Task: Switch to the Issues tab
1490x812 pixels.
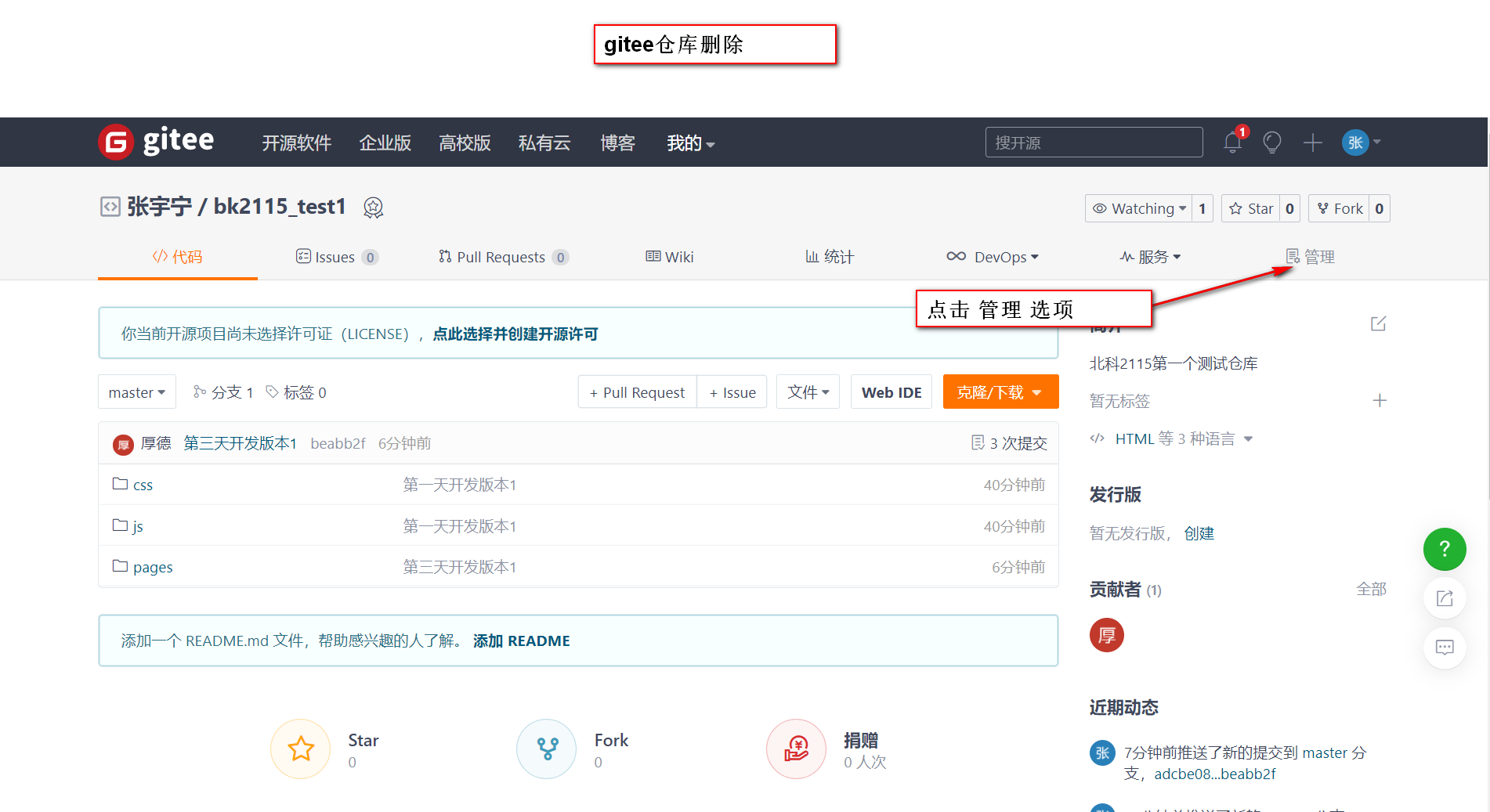Action: click(337, 256)
